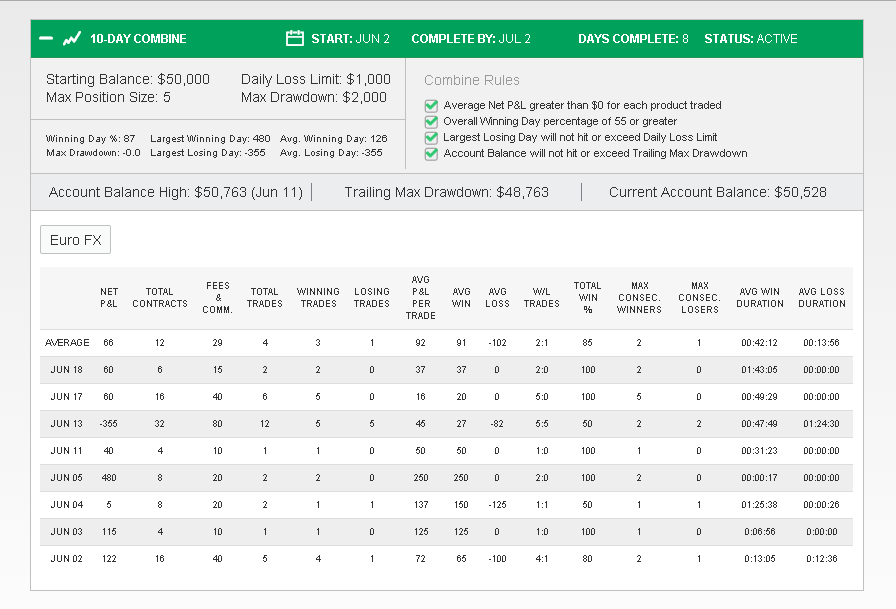This screenshot has height=609, width=896.
Task: Click the TOTAL TRADES column header
Action: 265,298
